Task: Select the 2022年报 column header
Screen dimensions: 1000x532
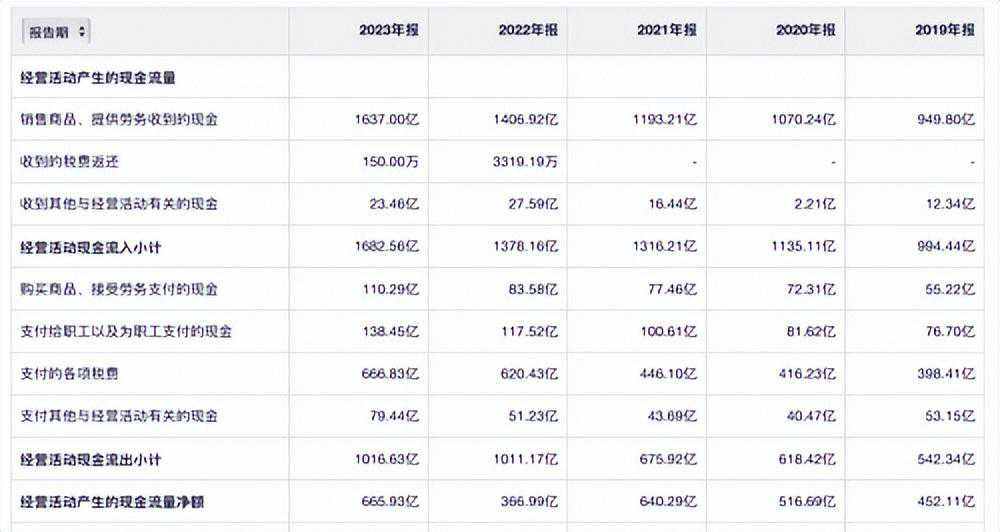Action: (528, 30)
